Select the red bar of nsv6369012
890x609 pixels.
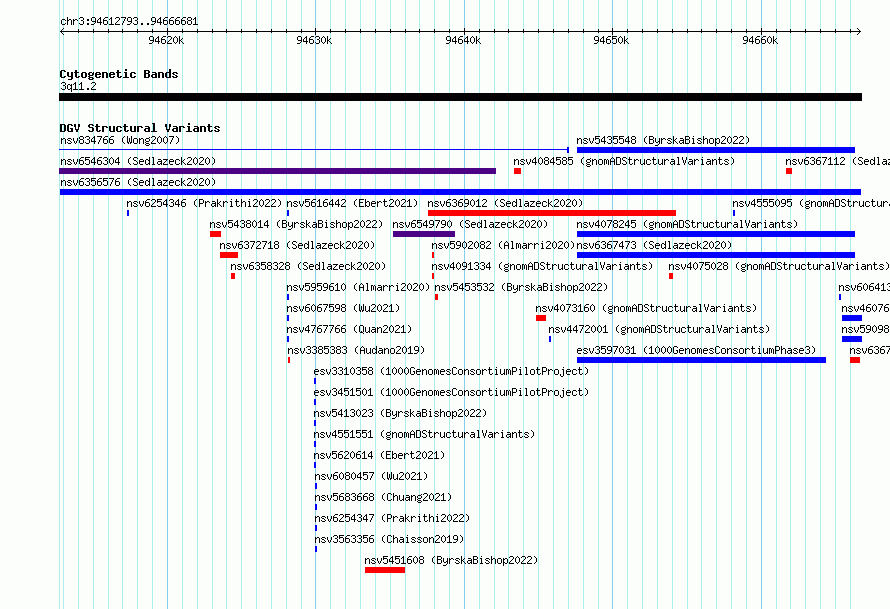(552, 213)
